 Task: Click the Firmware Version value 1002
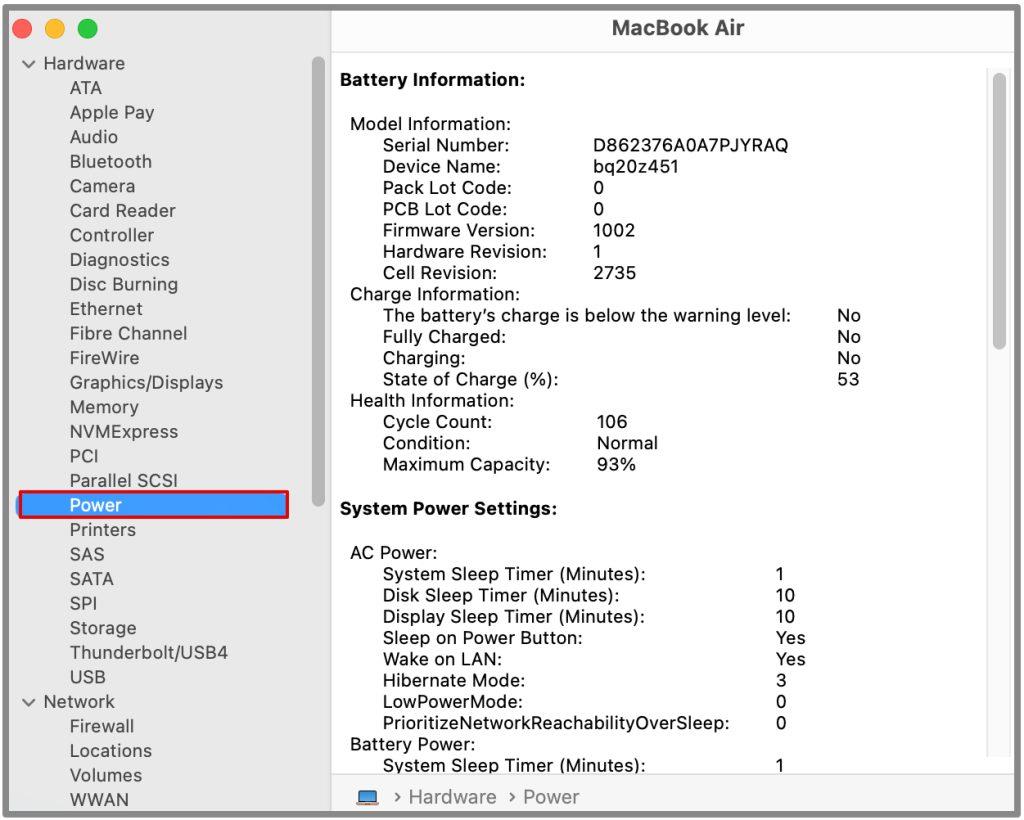[x=614, y=230]
